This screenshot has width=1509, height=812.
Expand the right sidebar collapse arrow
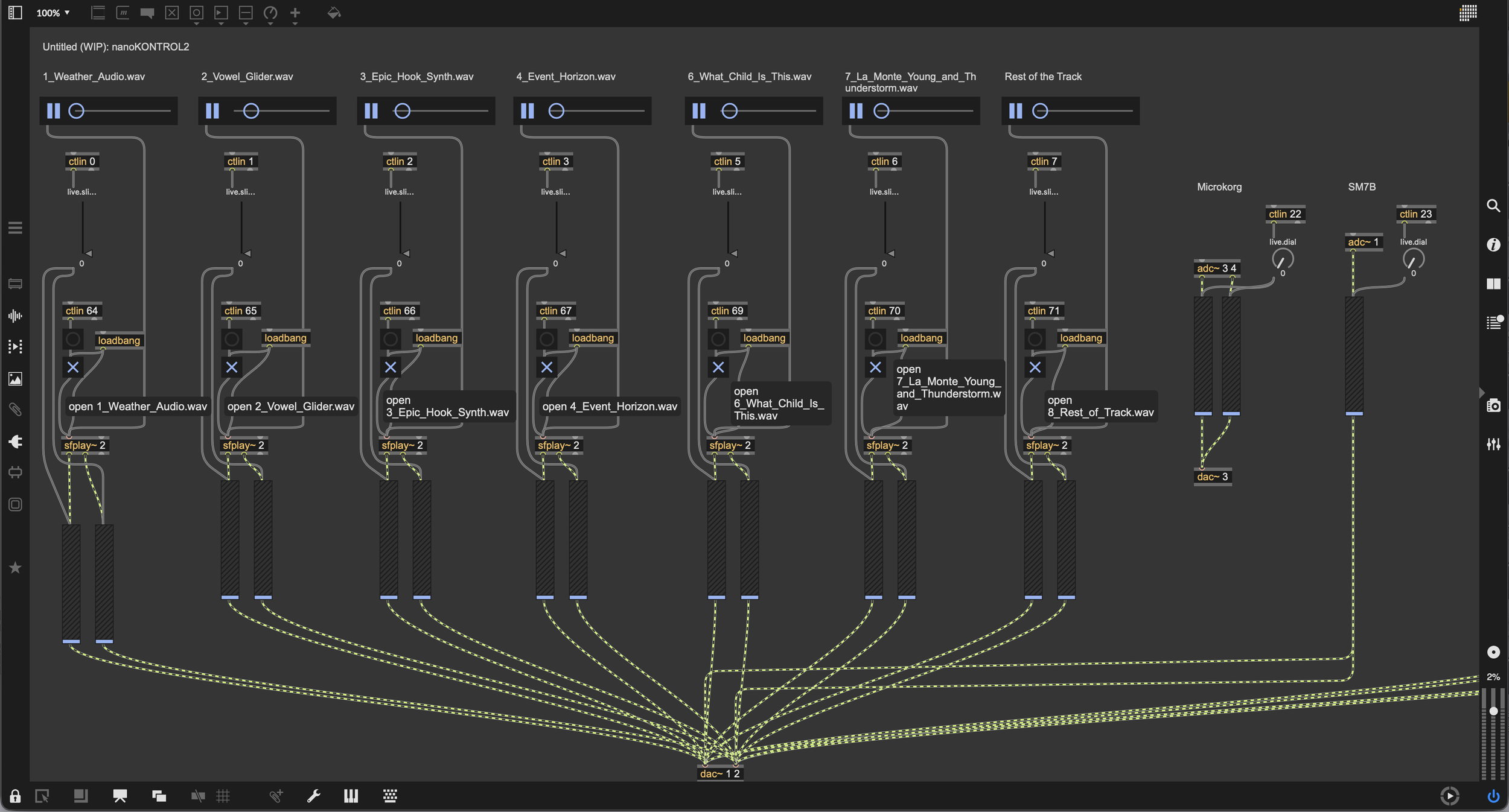(x=1482, y=393)
